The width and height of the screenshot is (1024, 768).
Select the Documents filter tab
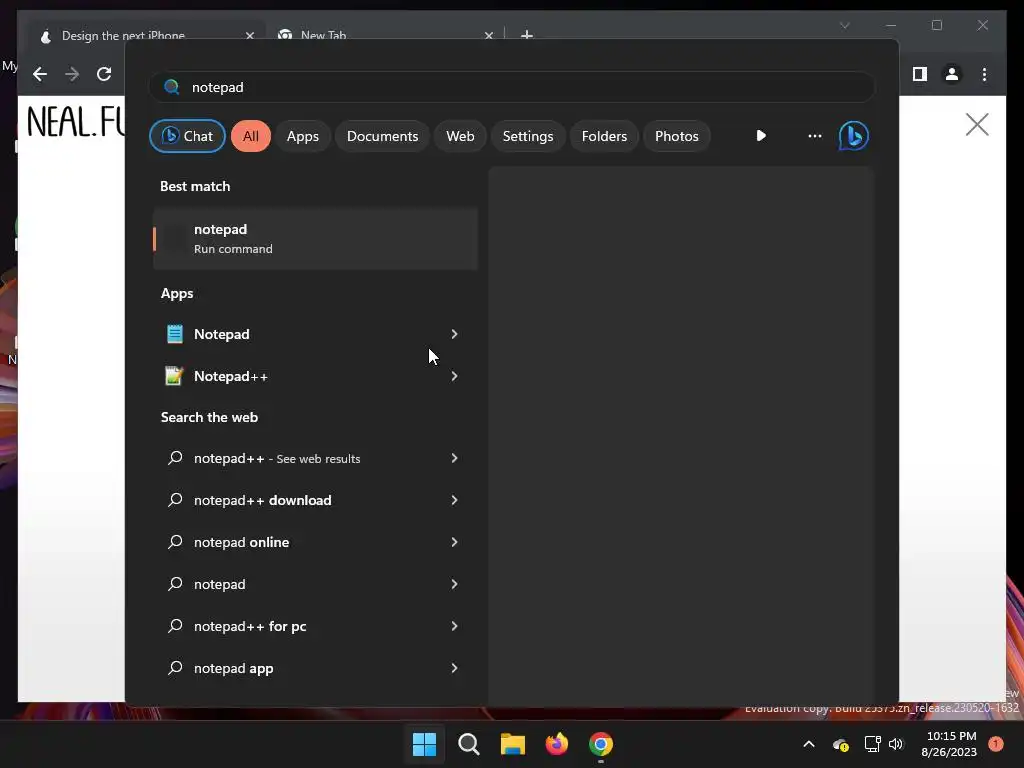383,136
